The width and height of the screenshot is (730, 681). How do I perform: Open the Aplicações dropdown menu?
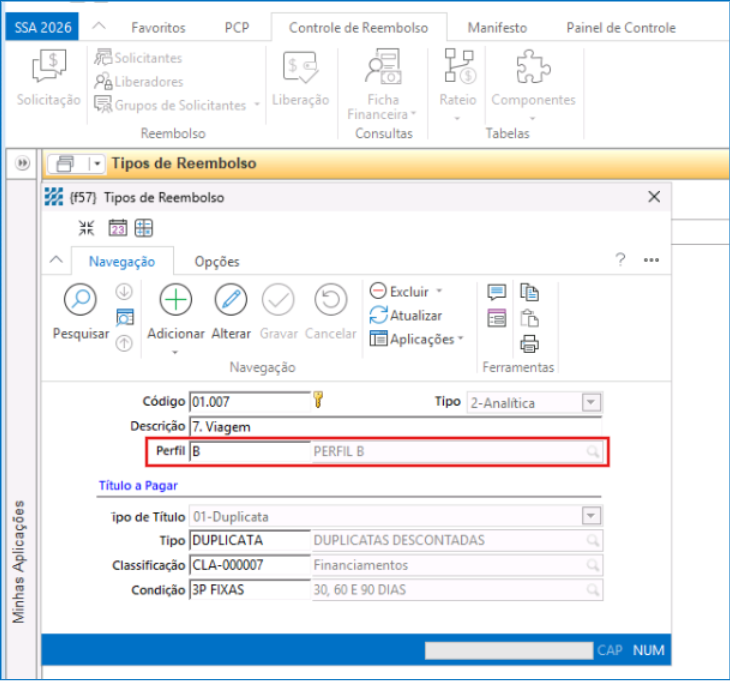(x=416, y=339)
